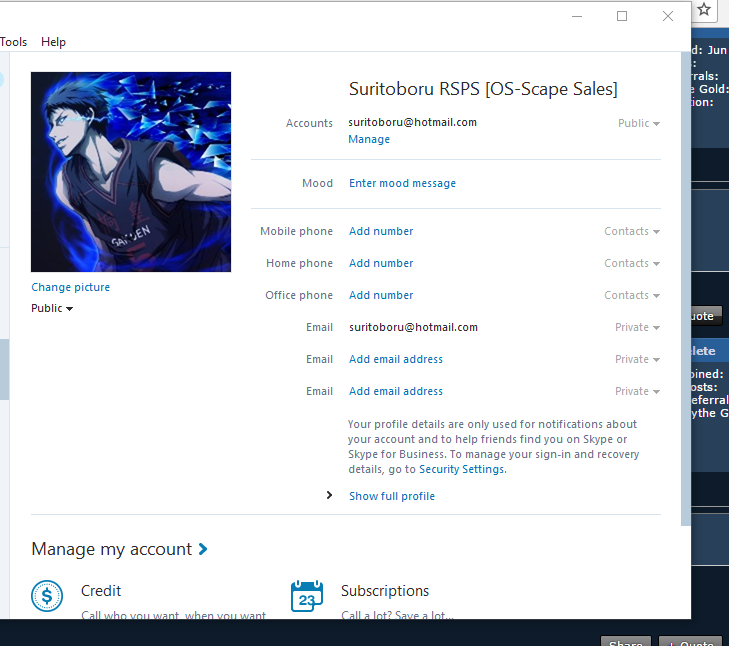Click the Email row suritoboru@hotmail.com value
This screenshot has height=646, width=729.
pos(413,327)
